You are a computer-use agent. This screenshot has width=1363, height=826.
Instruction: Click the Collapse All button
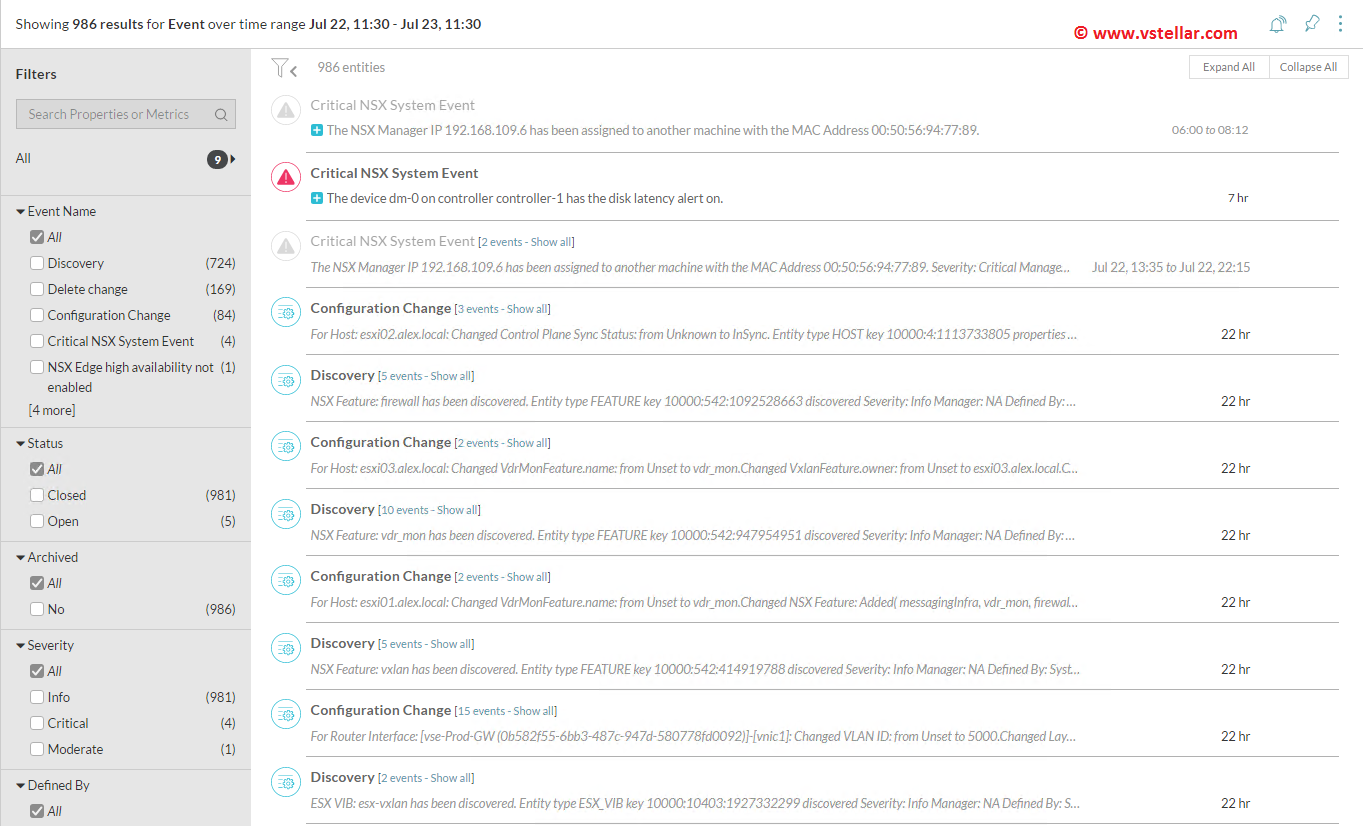[x=1308, y=67]
